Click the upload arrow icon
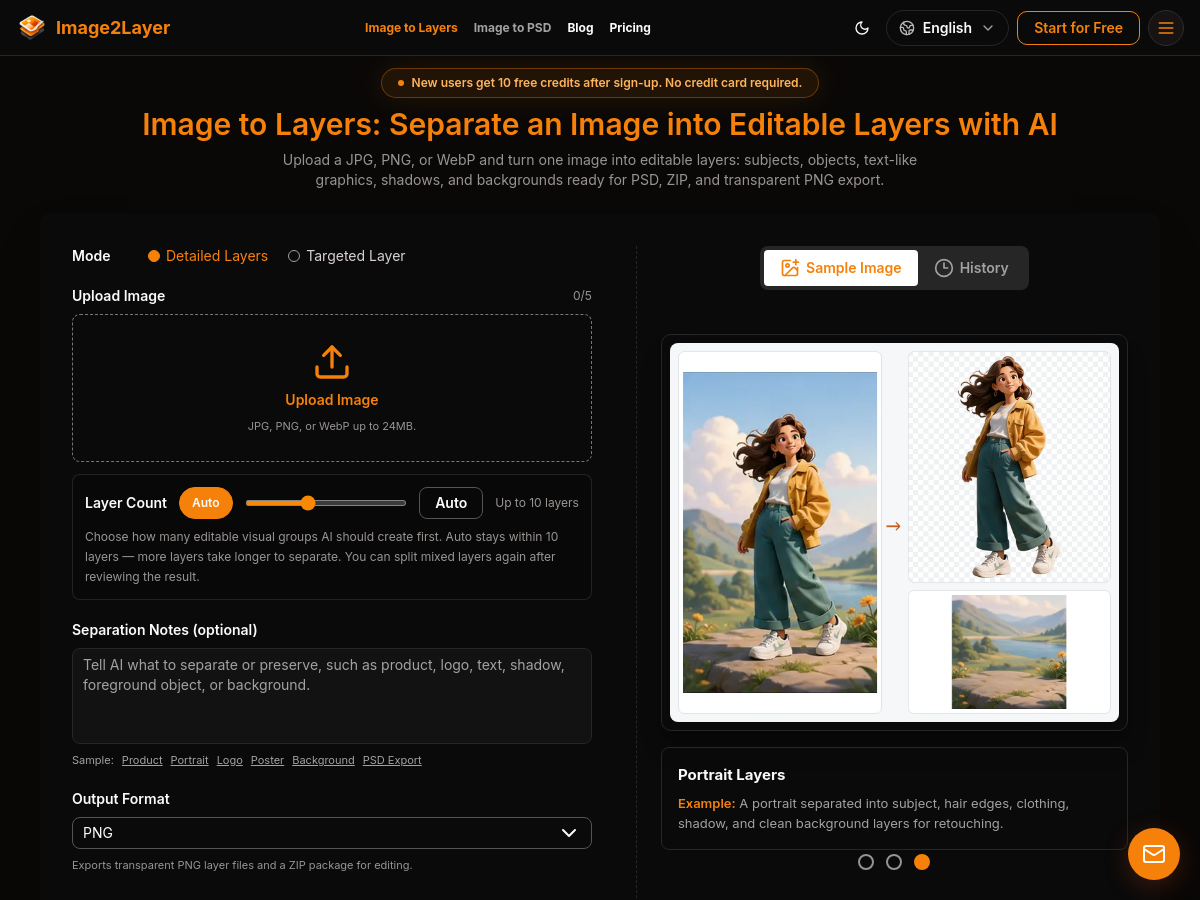 point(332,362)
